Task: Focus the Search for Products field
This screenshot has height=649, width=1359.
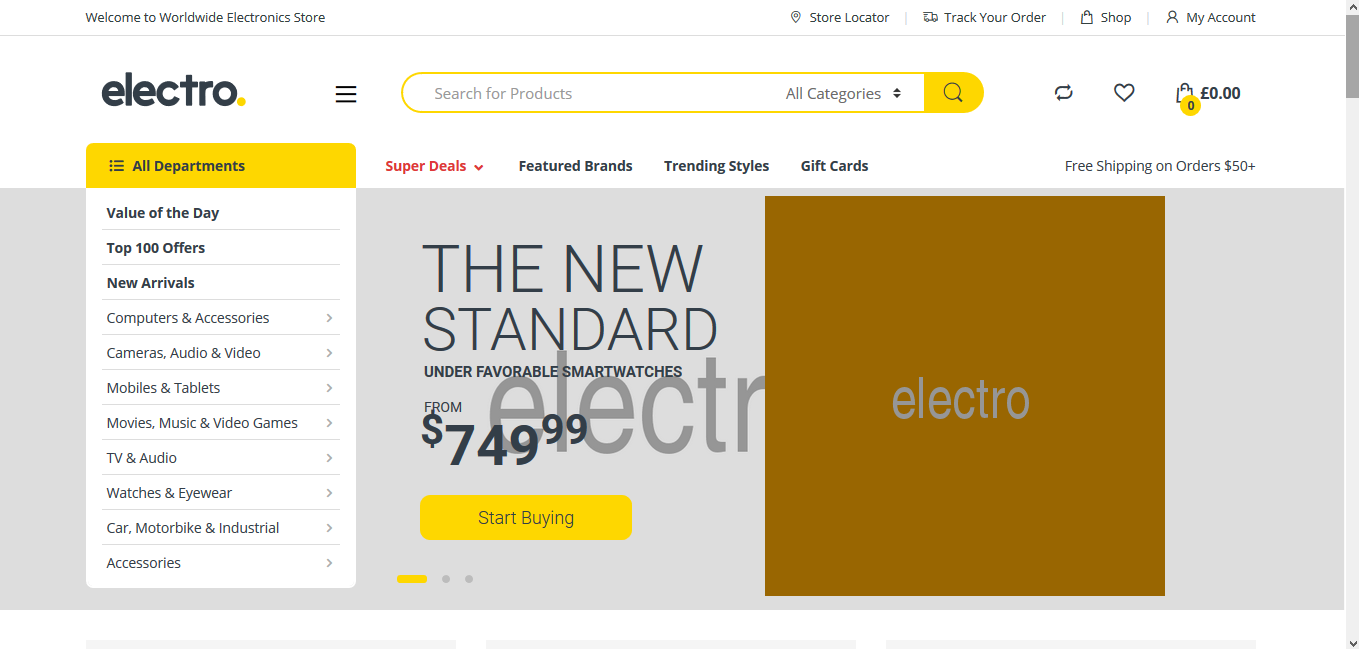Action: click(x=590, y=93)
